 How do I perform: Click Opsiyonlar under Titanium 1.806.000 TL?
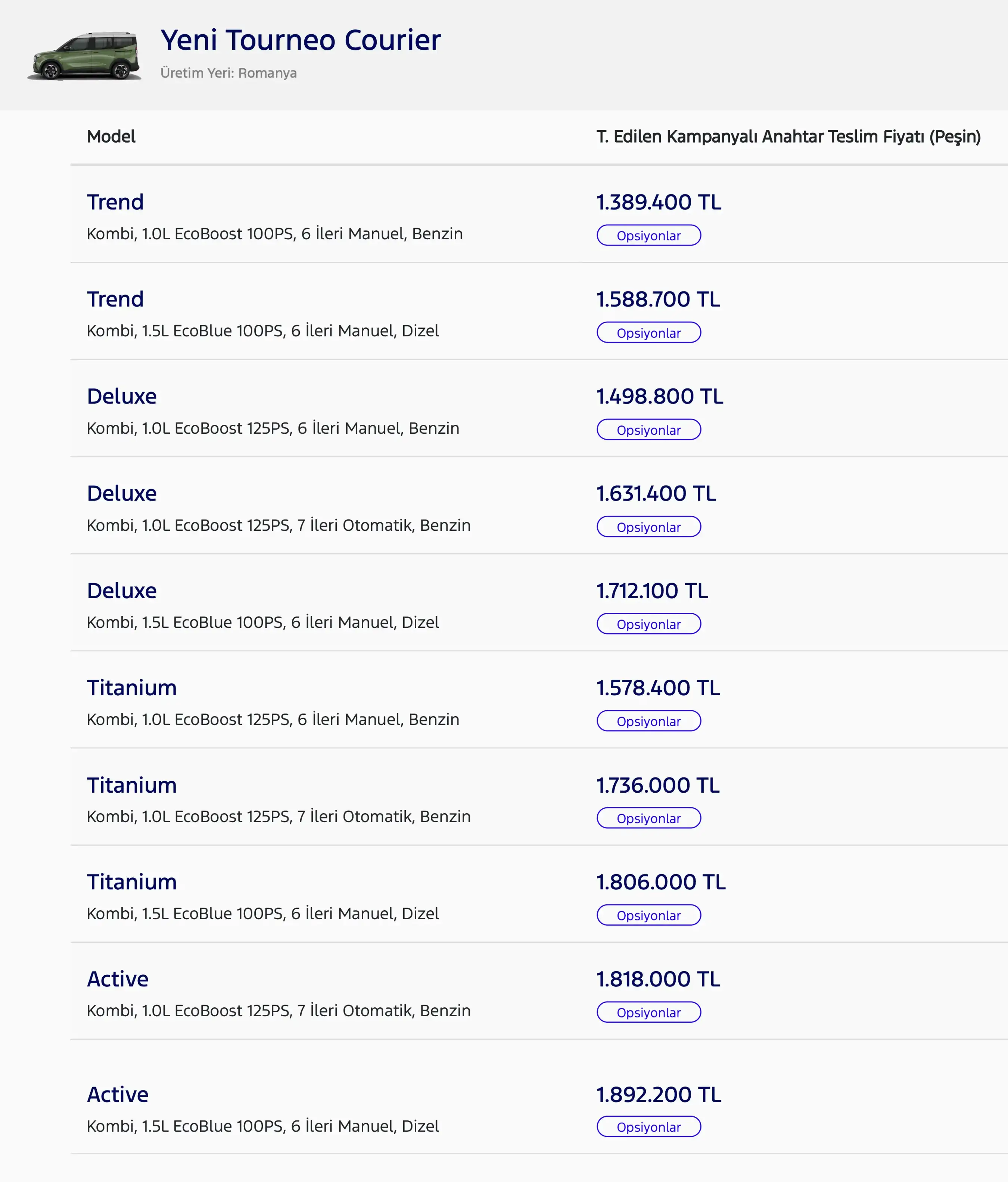(648, 915)
